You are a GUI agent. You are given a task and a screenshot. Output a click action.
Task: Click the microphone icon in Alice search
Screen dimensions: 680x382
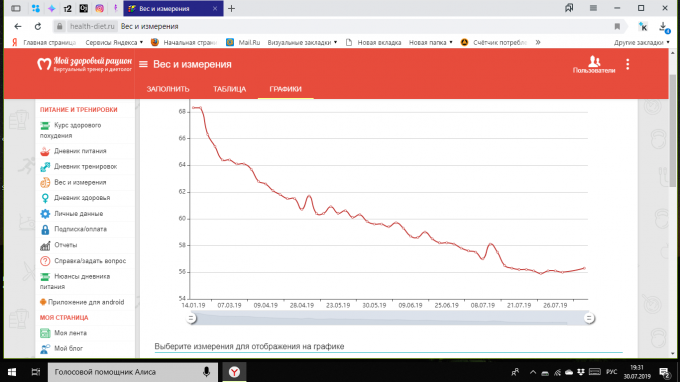click(x=206, y=372)
